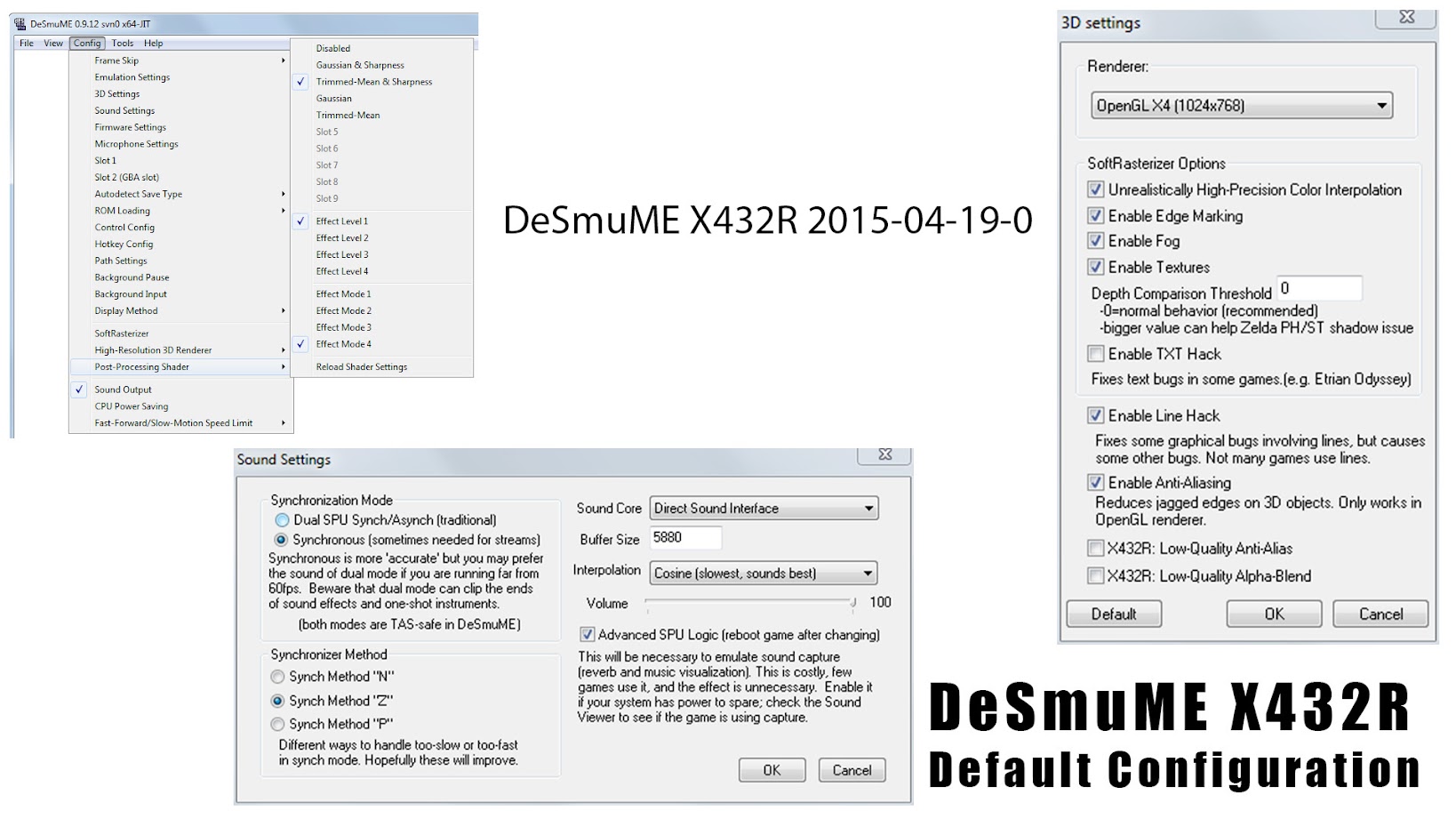This screenshot has height=819, width=1456.
Task: Click the Buffer Size input field
Action: point(684,538)
